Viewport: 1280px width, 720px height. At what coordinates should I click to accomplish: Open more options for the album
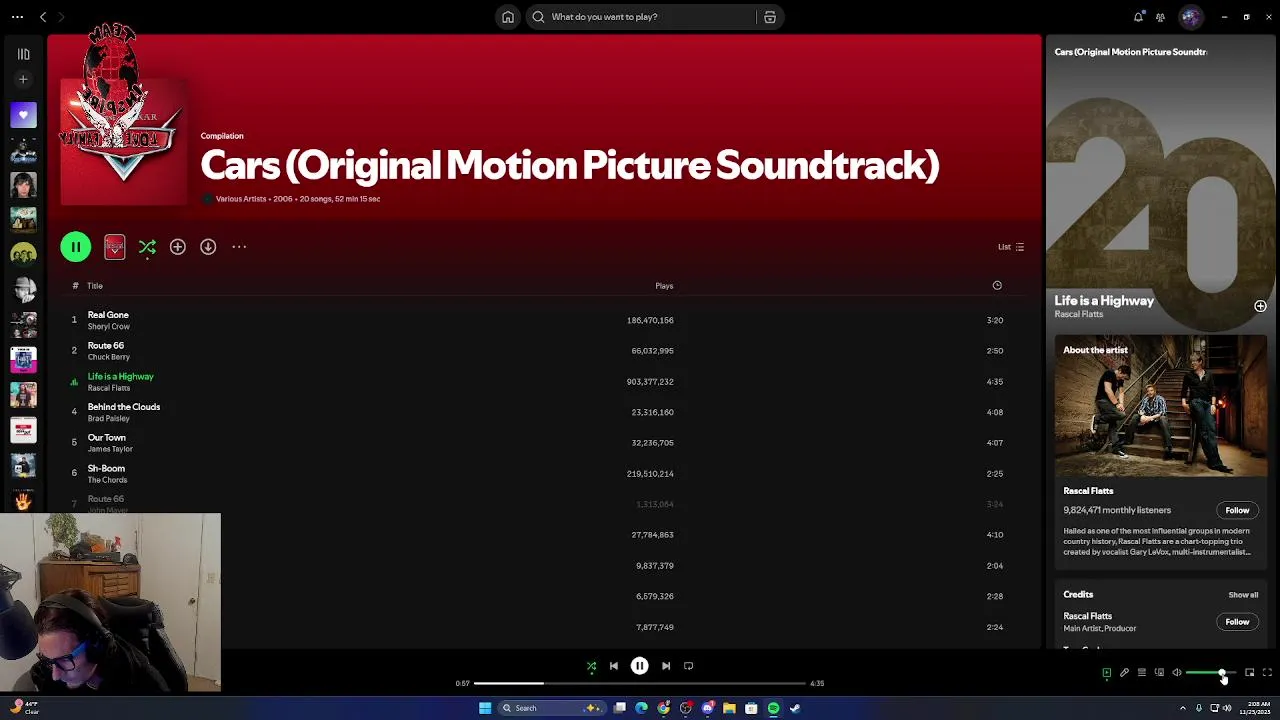point(239,247)
